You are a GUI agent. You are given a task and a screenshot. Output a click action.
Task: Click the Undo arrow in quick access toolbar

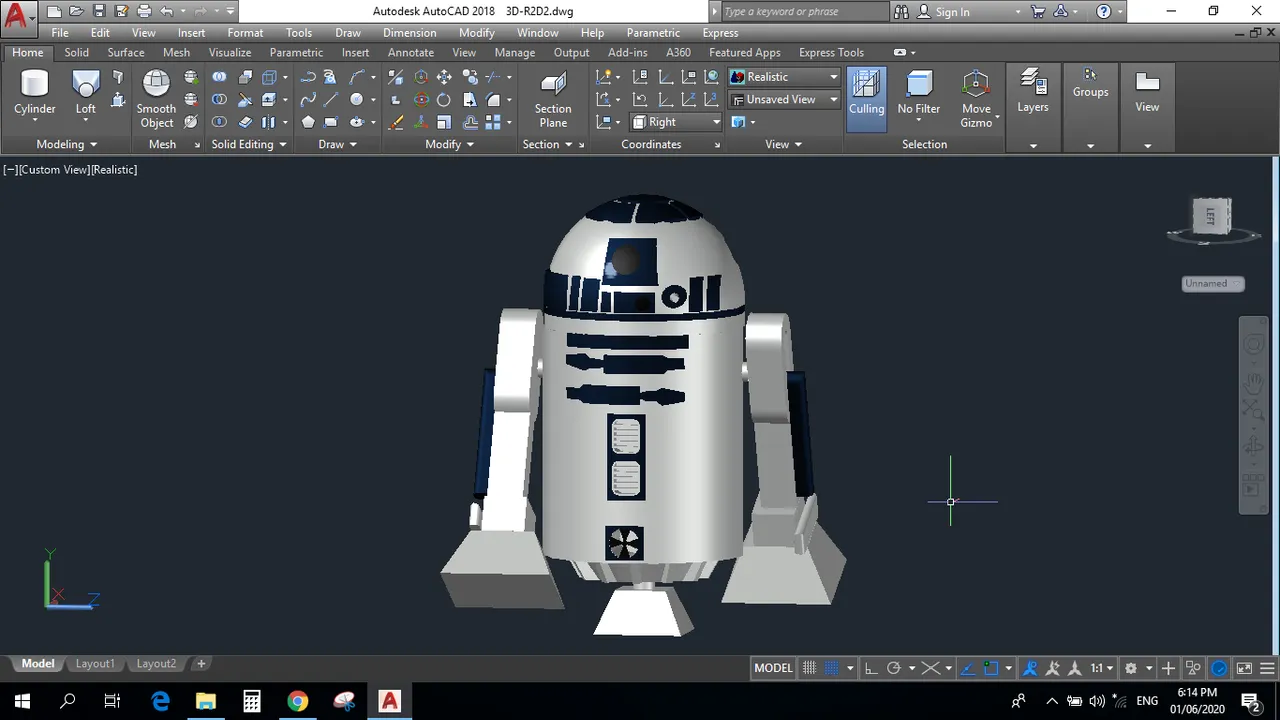pos(166,12)
